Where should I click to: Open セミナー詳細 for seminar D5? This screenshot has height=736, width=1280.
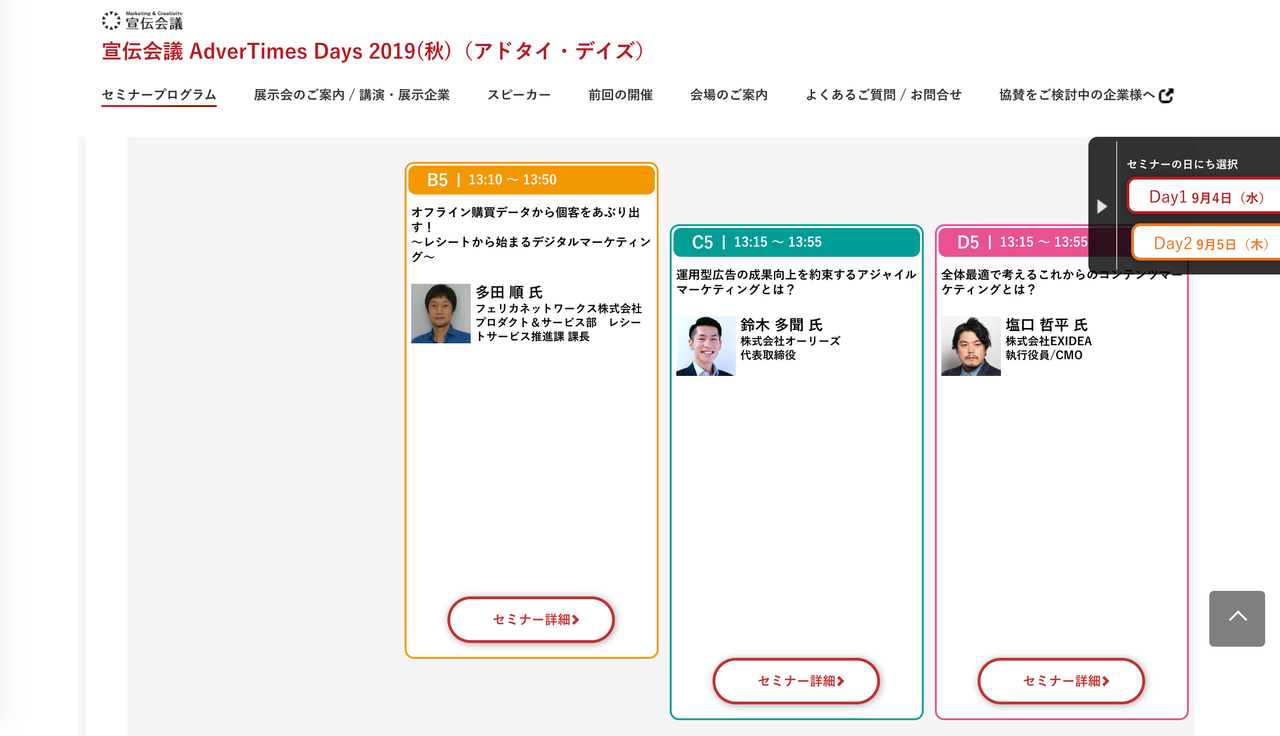(x=1060, y=680)
